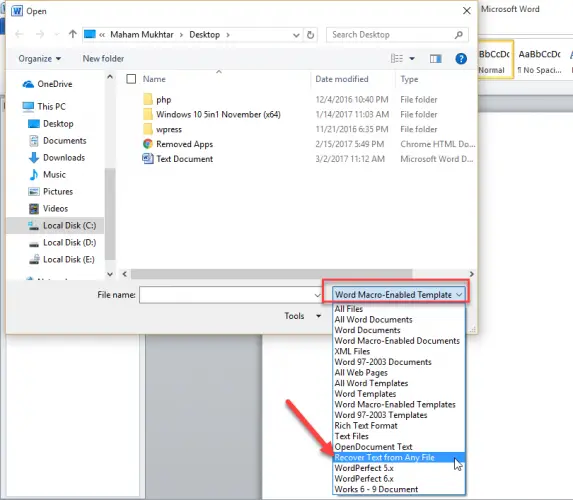Click the Forward navigation arrow
Screen dimensions: 573x500
[40, 35]
